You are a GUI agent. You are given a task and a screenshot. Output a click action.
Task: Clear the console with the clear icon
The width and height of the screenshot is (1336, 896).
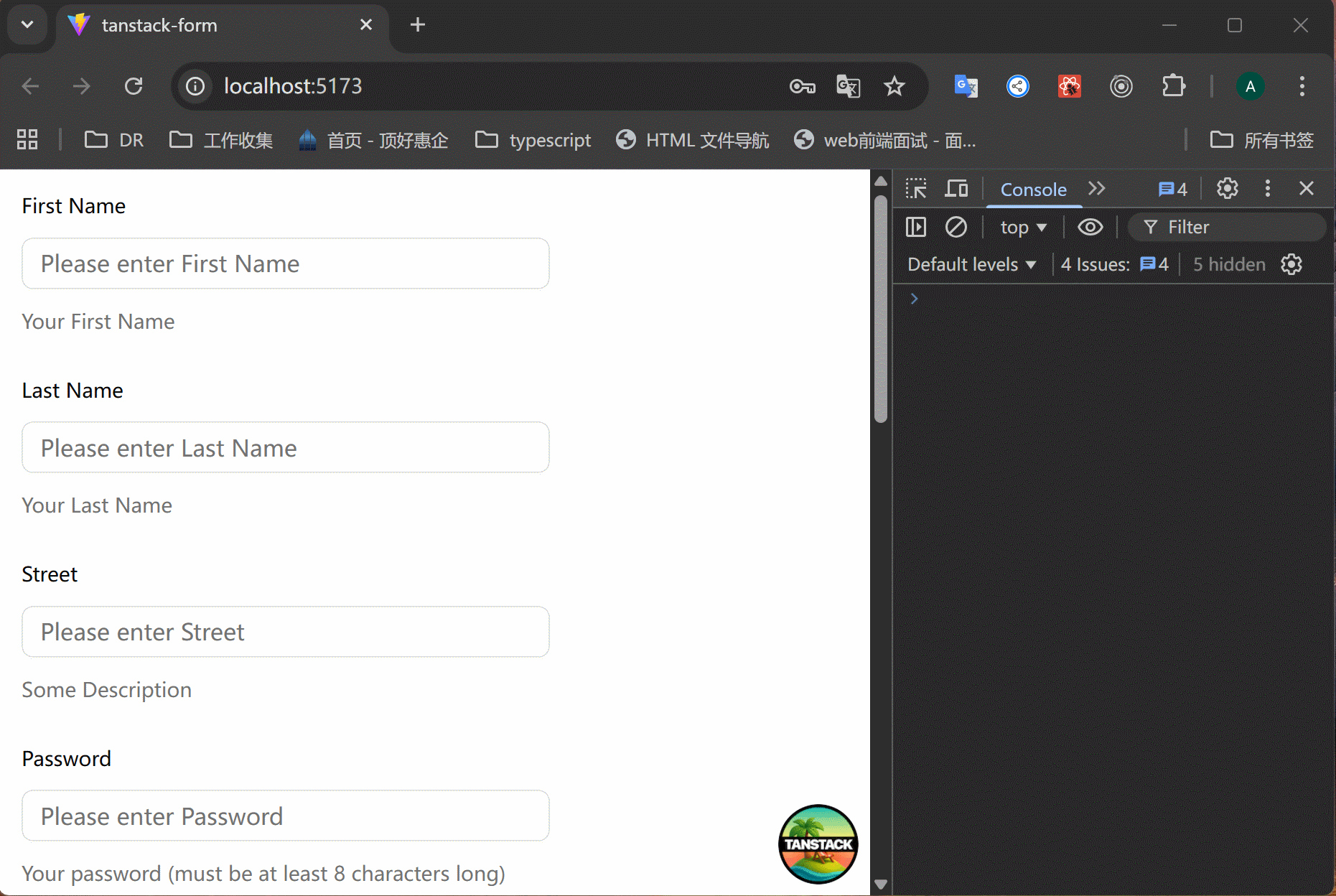[x=956, y=228]
